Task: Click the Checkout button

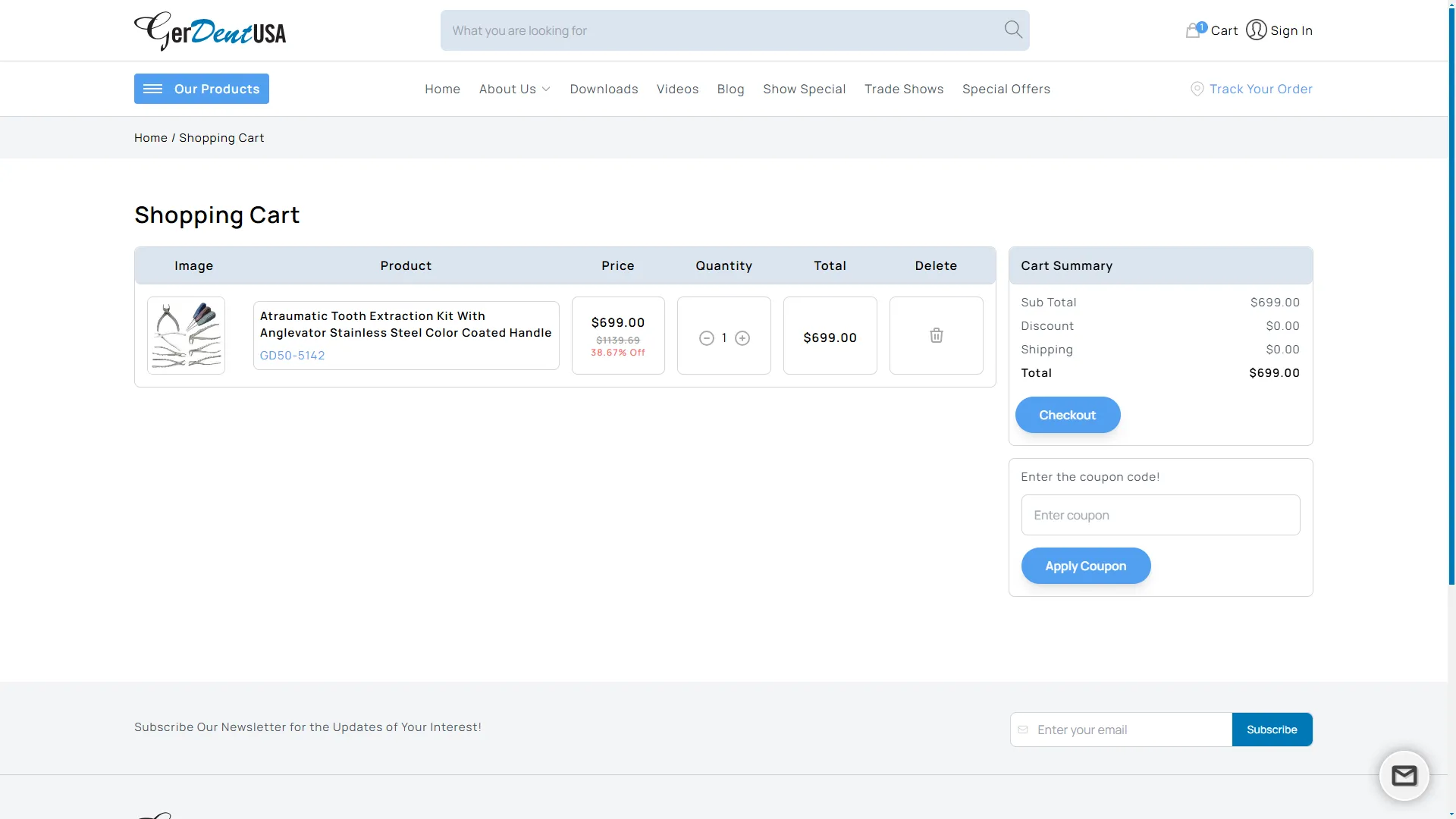Action: (1068, 415)
